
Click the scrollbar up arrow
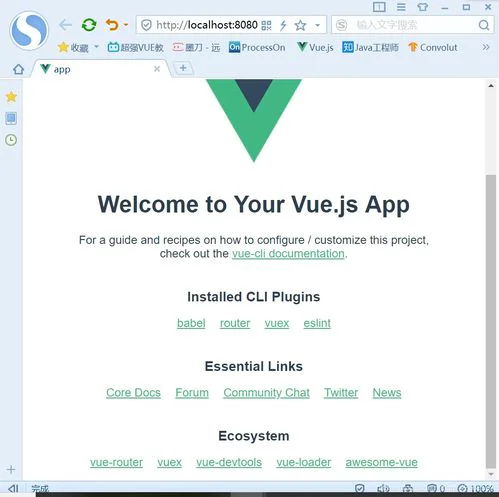[491, 86]
